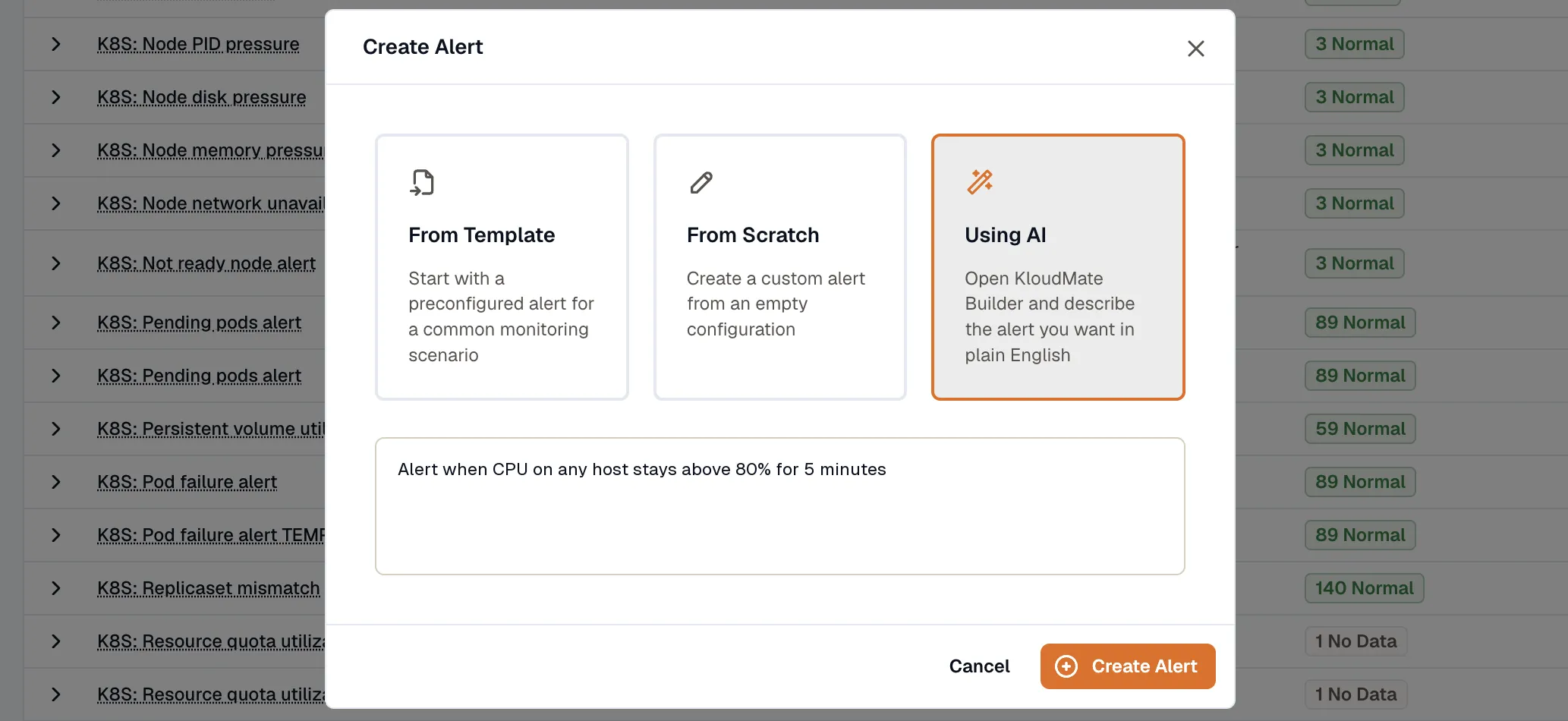The image size is (1568, 721).
Task: Expand the K8S: Node memory pressure row
Action: coord(55,150)
